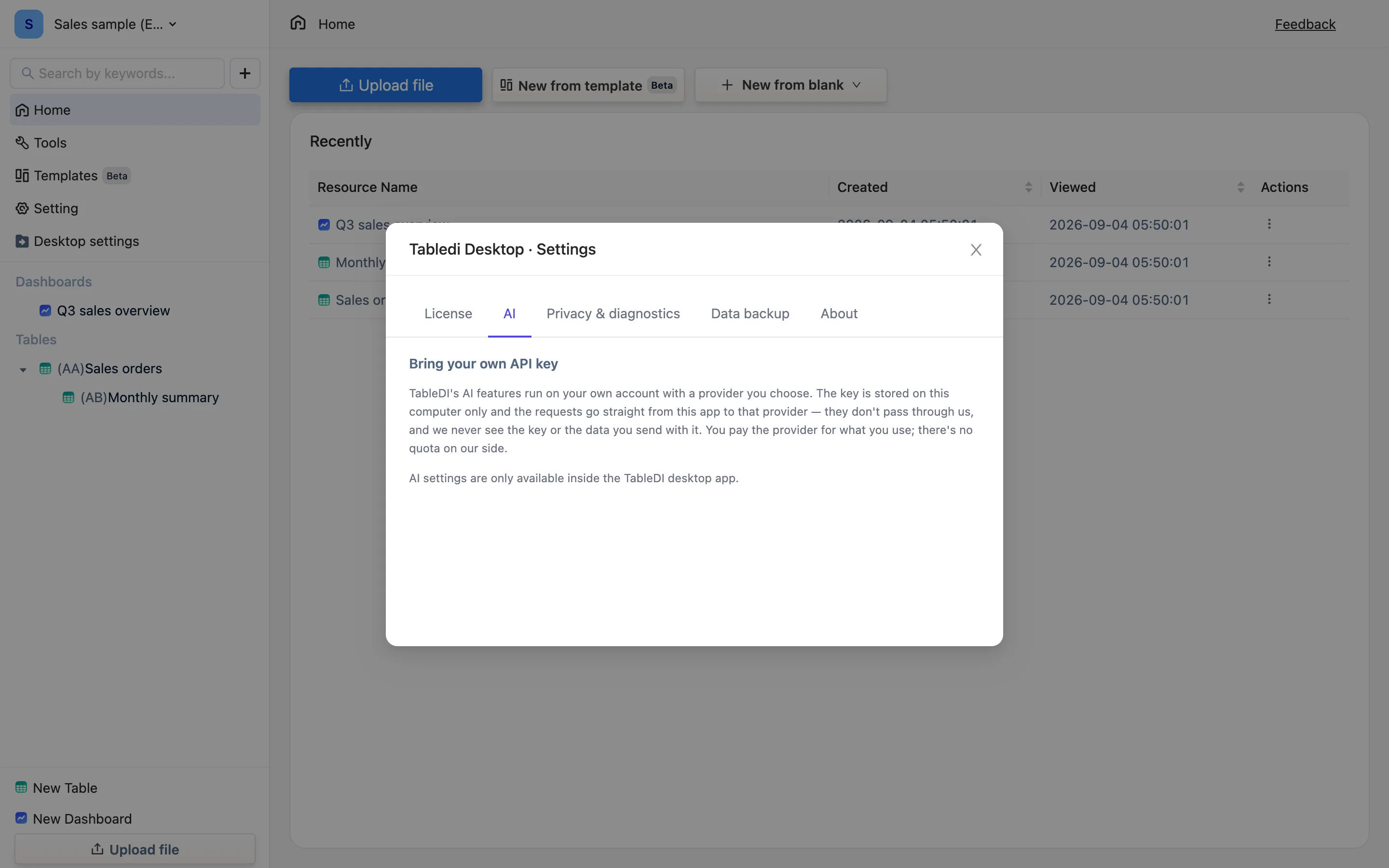This screenshot has width=1389, height=868.
Task: Sort by Viewed column arrows
Action: (1240, 187)
